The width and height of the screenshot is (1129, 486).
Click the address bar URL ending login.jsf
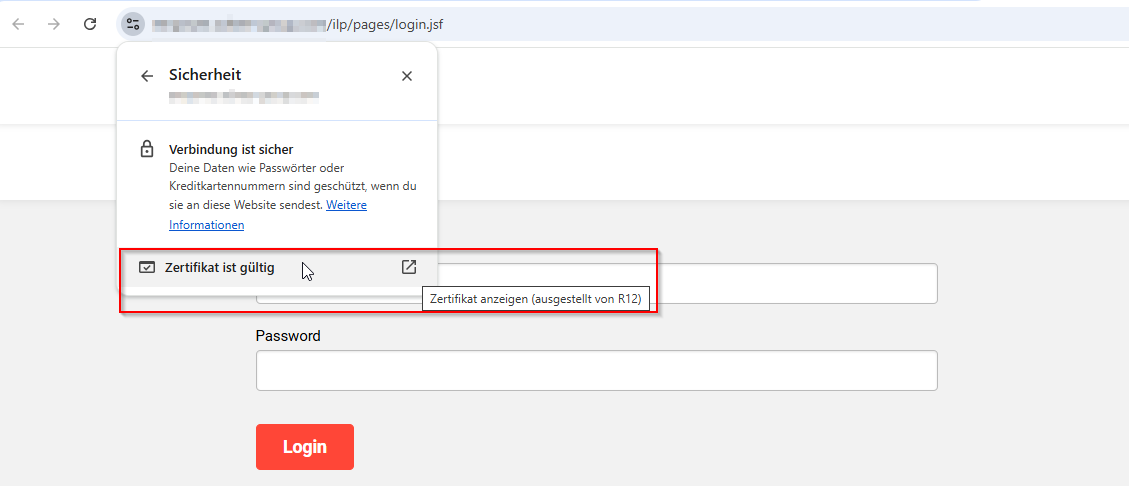[x=384, y=24]
